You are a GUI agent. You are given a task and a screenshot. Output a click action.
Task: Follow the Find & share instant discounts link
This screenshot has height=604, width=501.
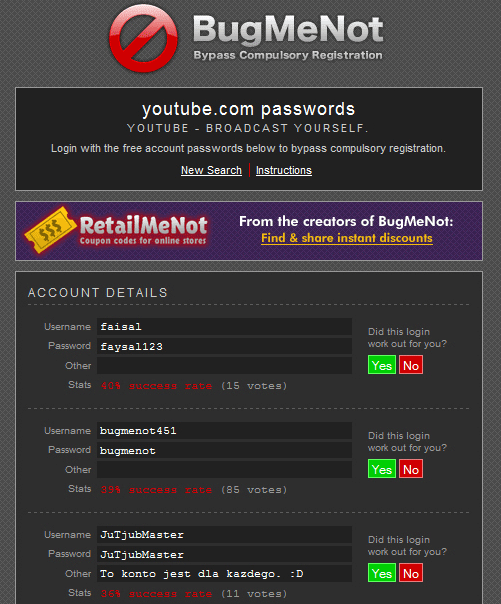[x=347, y=238]
